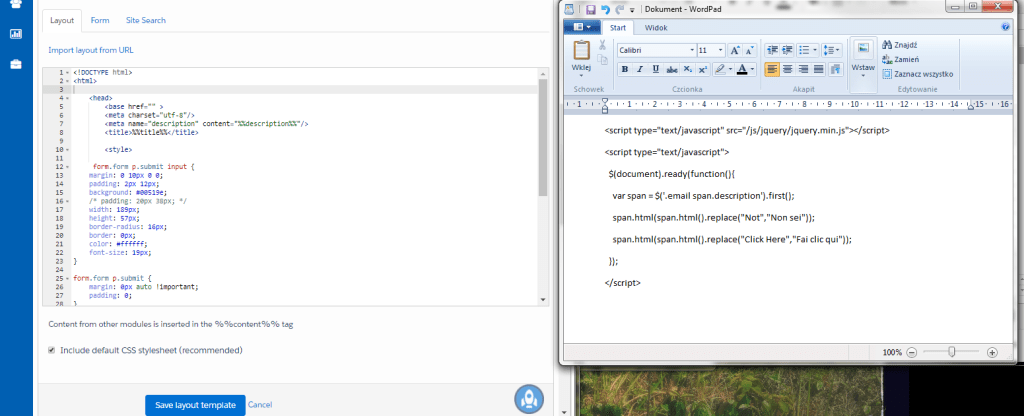Open the Wstaw dropdown arrow

[863, 76]
